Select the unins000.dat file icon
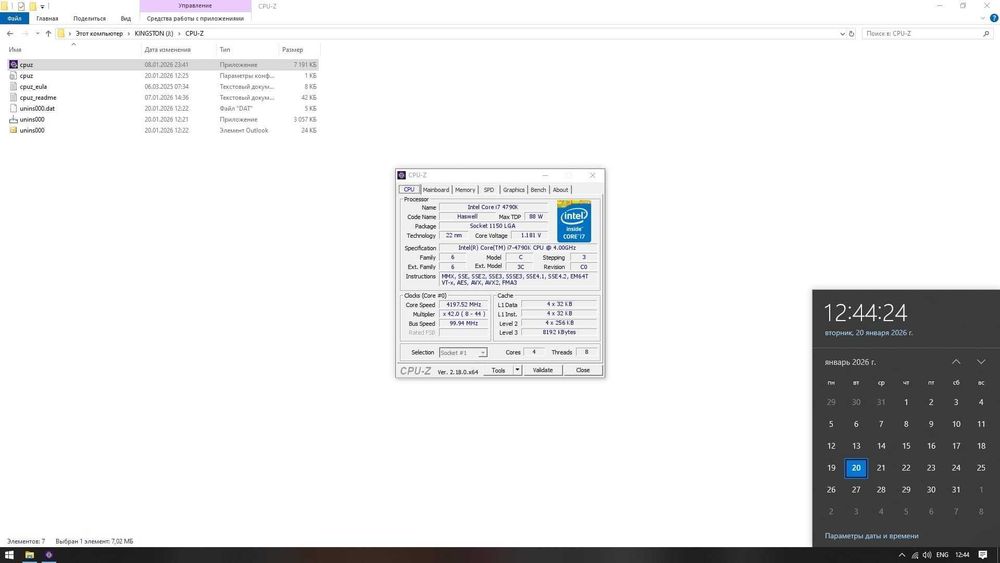This screenshot has width=1000, height=563. [13, 108]
